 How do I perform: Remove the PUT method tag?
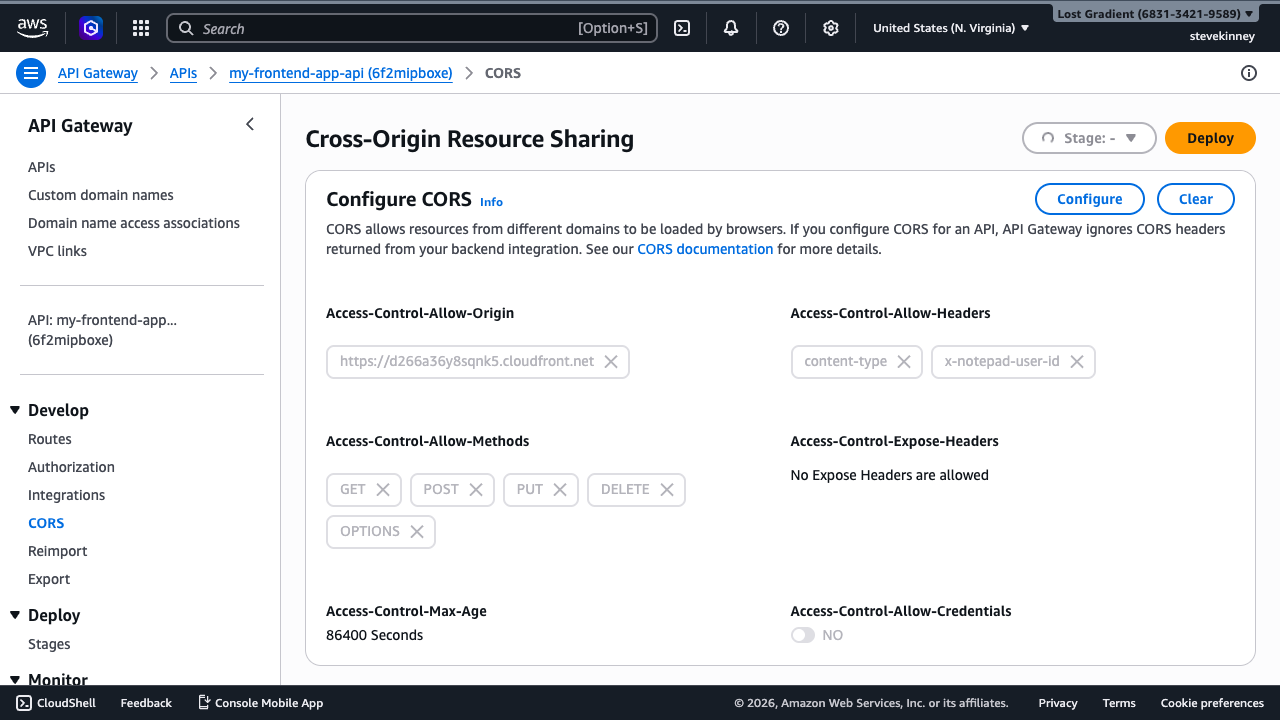pos(560,489)
